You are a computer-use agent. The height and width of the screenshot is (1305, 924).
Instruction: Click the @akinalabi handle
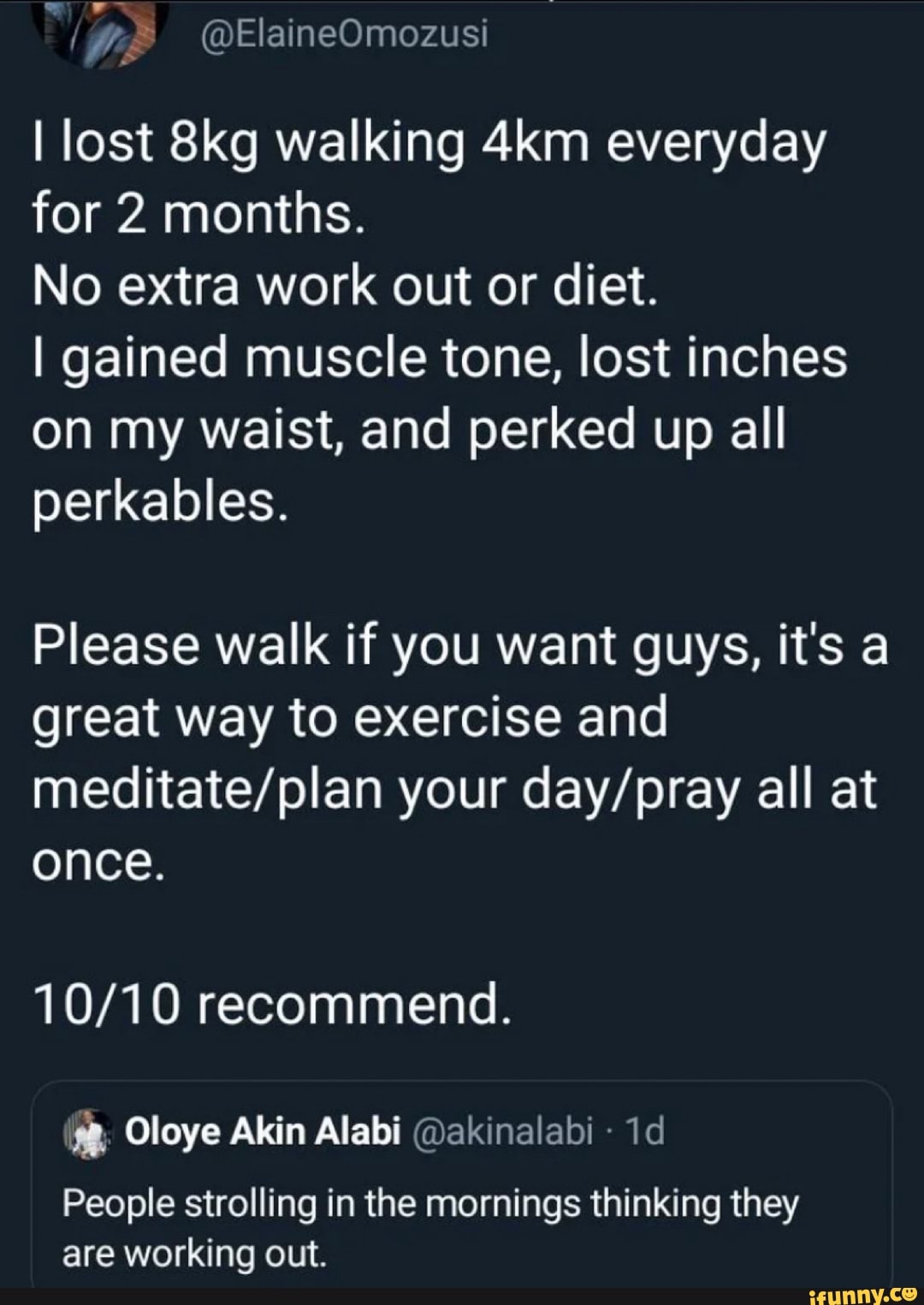503,1131
